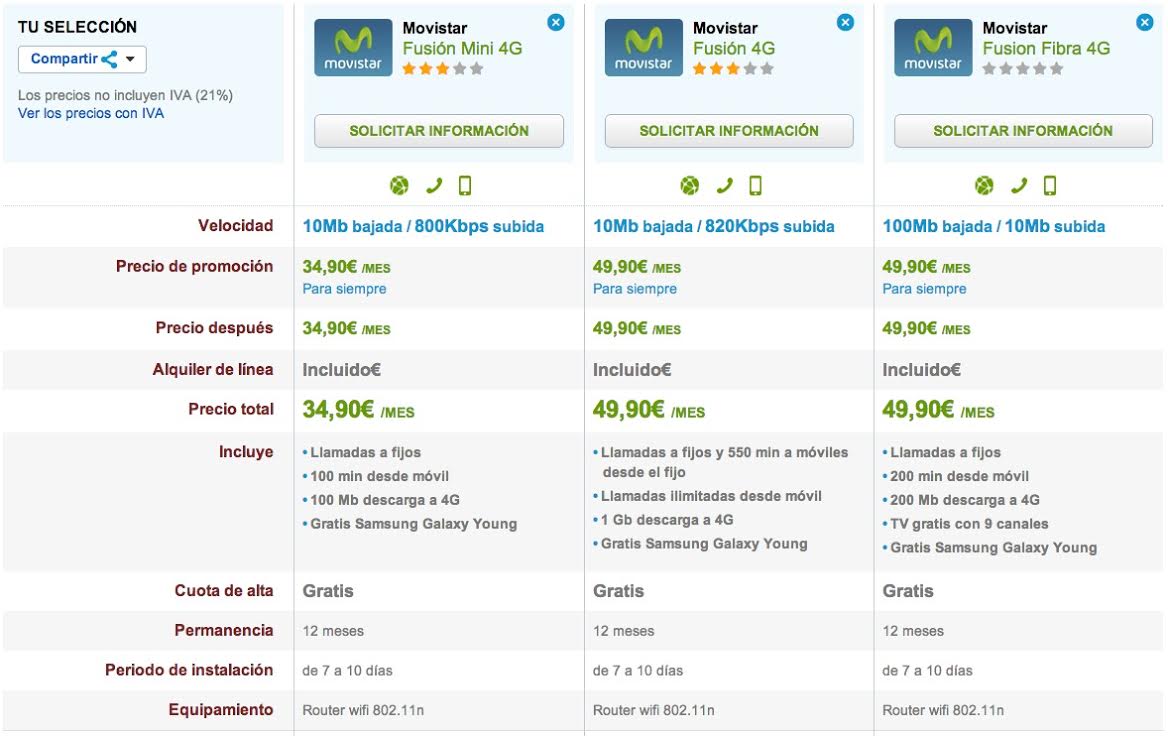Open the Fusion Fibra 4G plan title
Viewport: 1168px width, 736px height.
[1046, 48]
